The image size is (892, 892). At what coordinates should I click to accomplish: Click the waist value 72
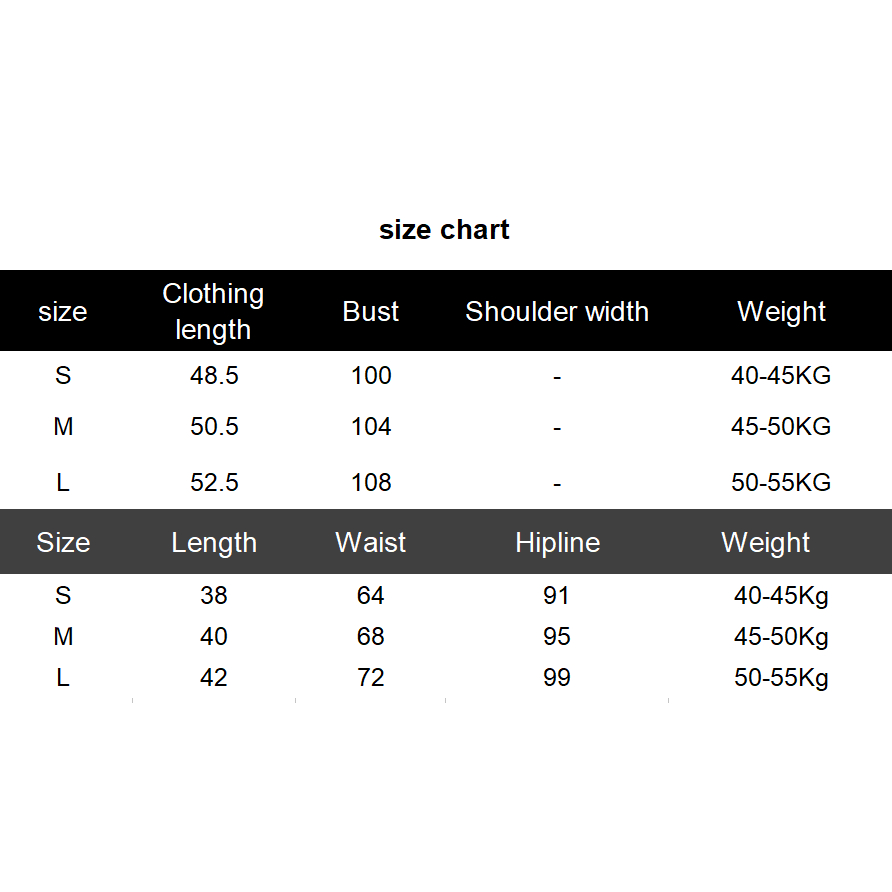(371, 678)
